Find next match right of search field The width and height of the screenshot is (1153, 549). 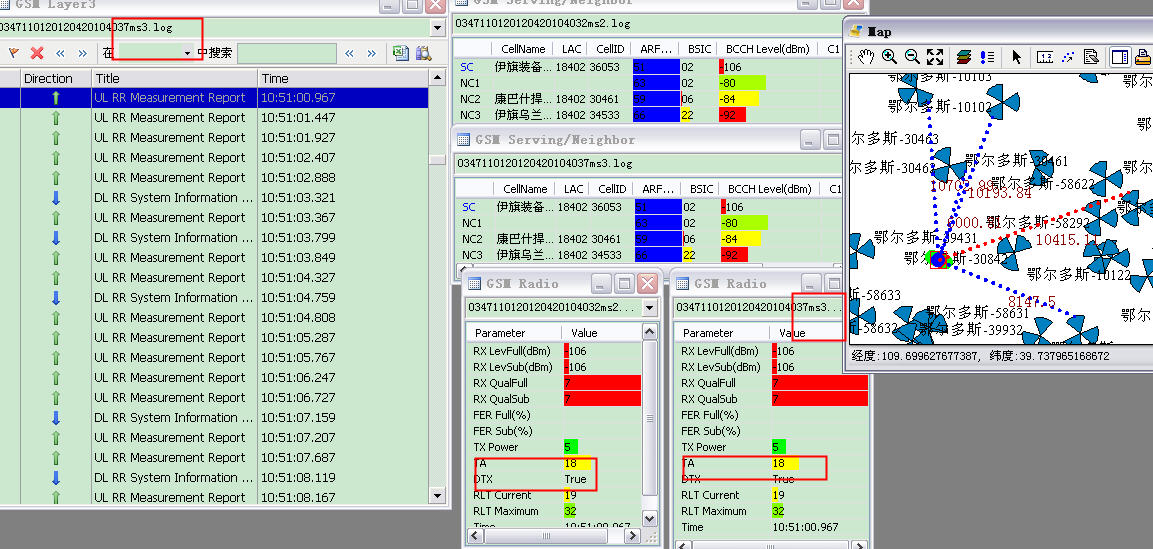click(371, 53)
